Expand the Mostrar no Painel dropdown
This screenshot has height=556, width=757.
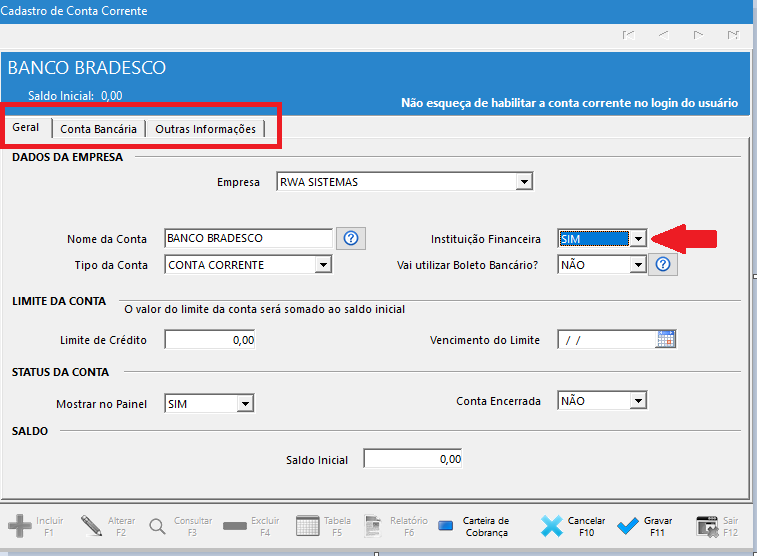[x=245, y=403]
